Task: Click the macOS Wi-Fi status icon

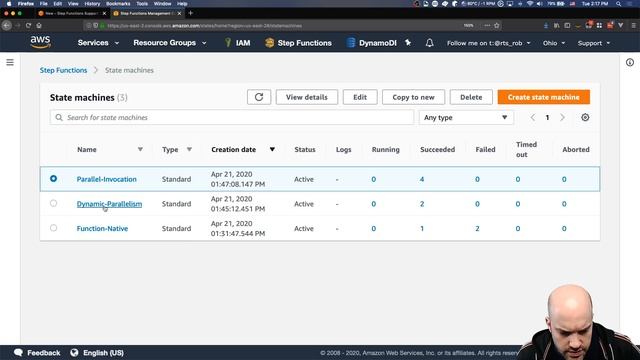Action: [530, 4]
